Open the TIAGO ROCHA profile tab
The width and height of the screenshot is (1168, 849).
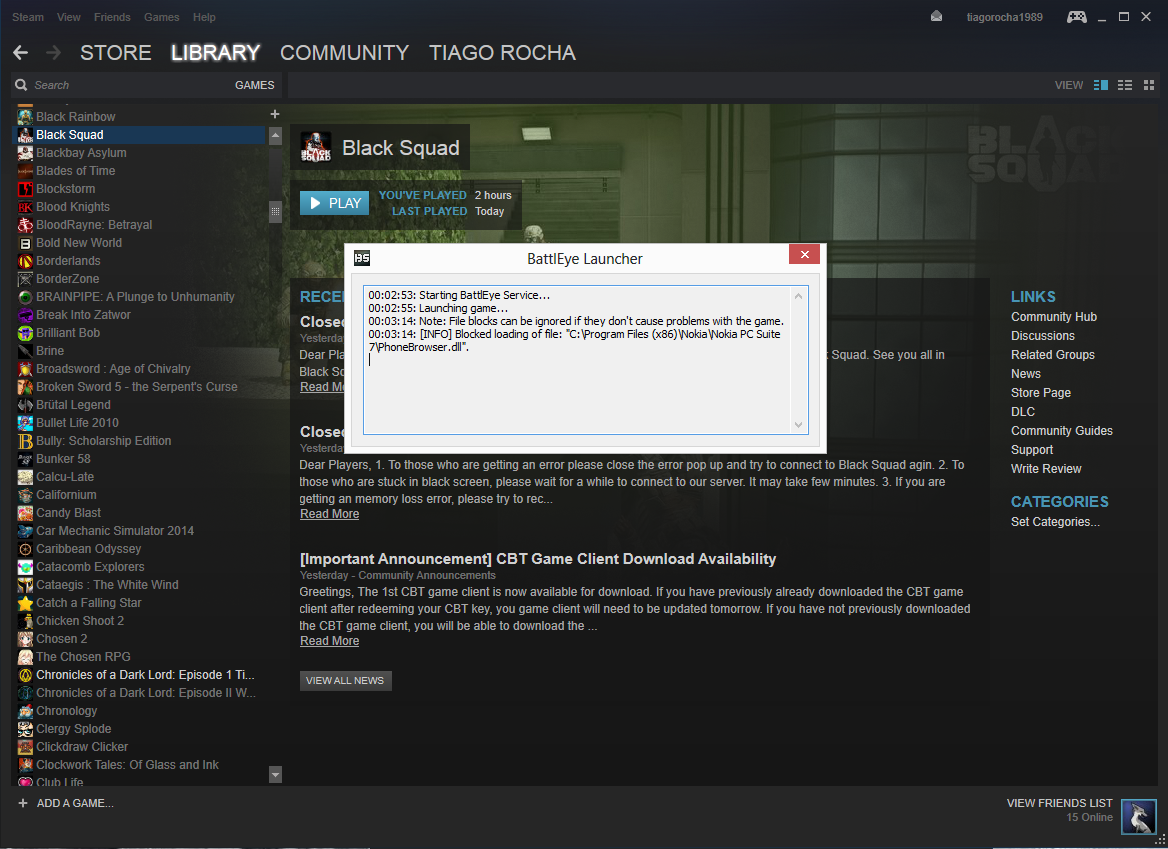click(502, 53)
